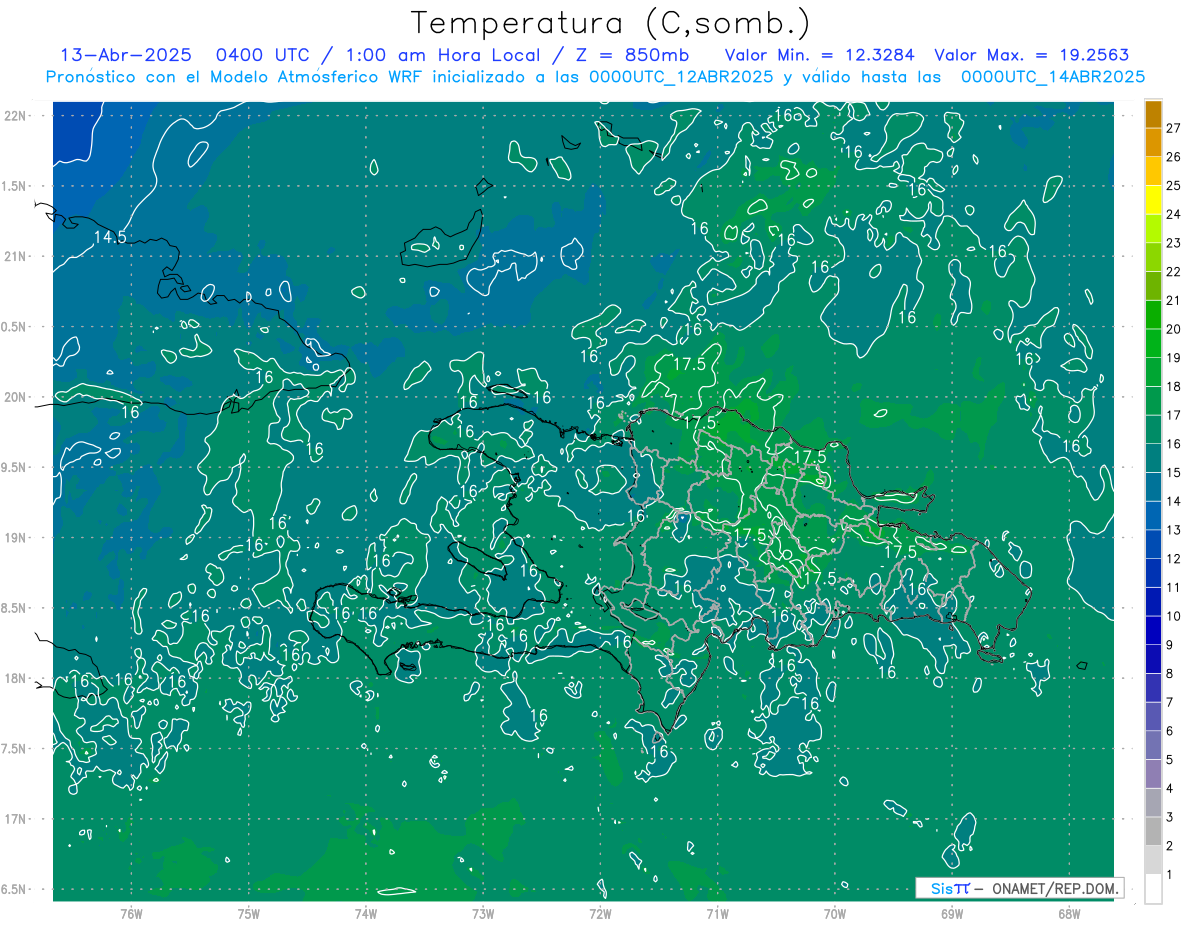This screenshot has height=927, width=1200.
Task: Click the title "Temperatura (C,somb.)"
Action: click(x=611, y=22)
